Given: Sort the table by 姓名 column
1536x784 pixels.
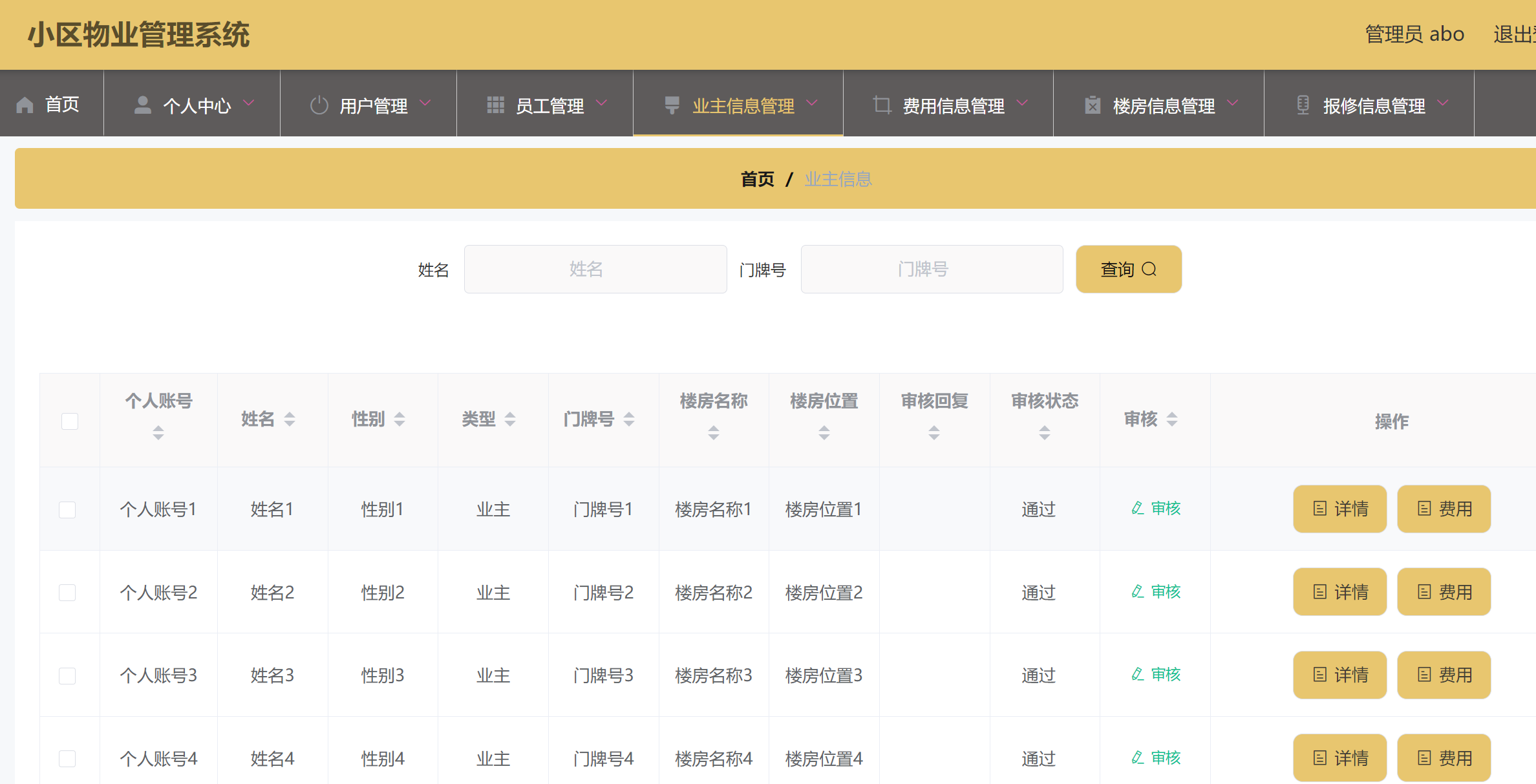Looking at the screenshot, I should pyautogui.click(x=290, y=419).
